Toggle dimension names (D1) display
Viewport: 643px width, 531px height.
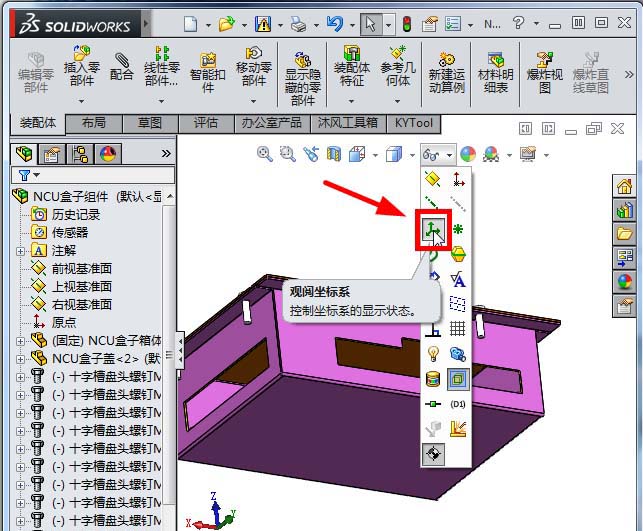click(x=458, y=404)
